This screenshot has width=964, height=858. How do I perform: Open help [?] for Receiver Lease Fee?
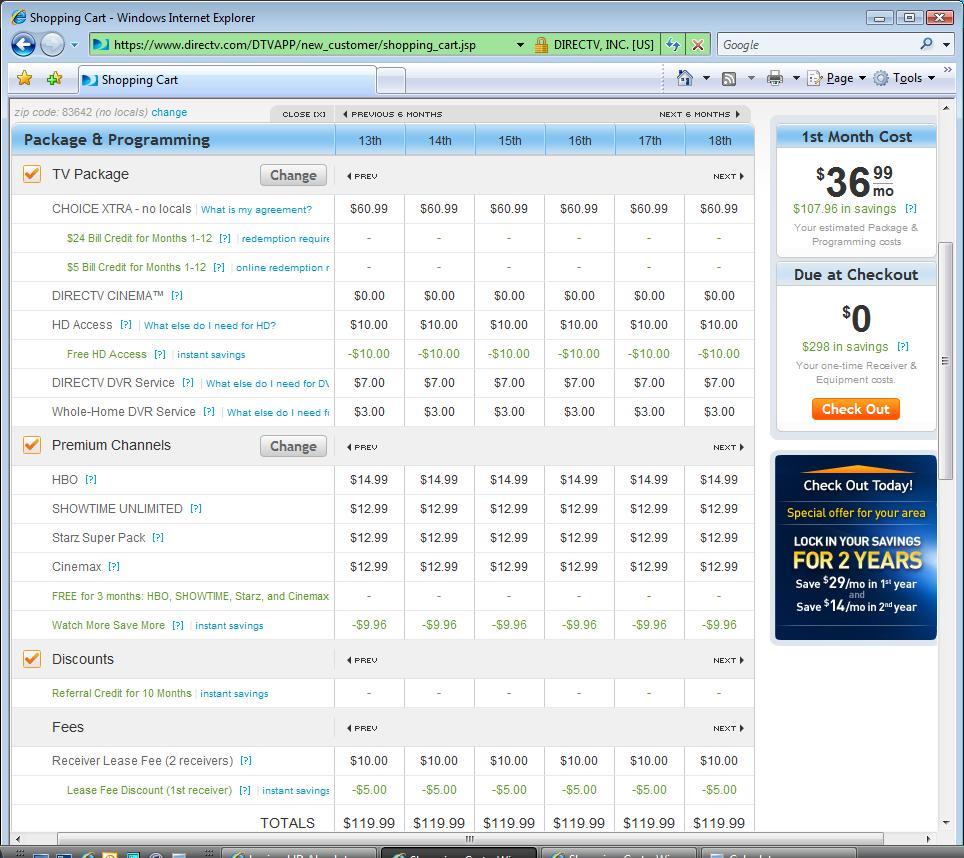(246, 760)
